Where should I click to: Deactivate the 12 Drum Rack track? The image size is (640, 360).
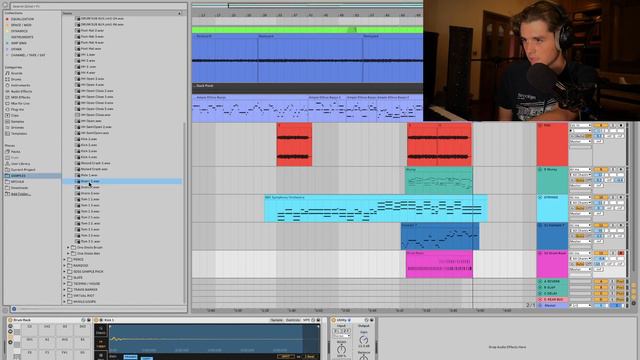pyautogui.click(x=600, y=253)
